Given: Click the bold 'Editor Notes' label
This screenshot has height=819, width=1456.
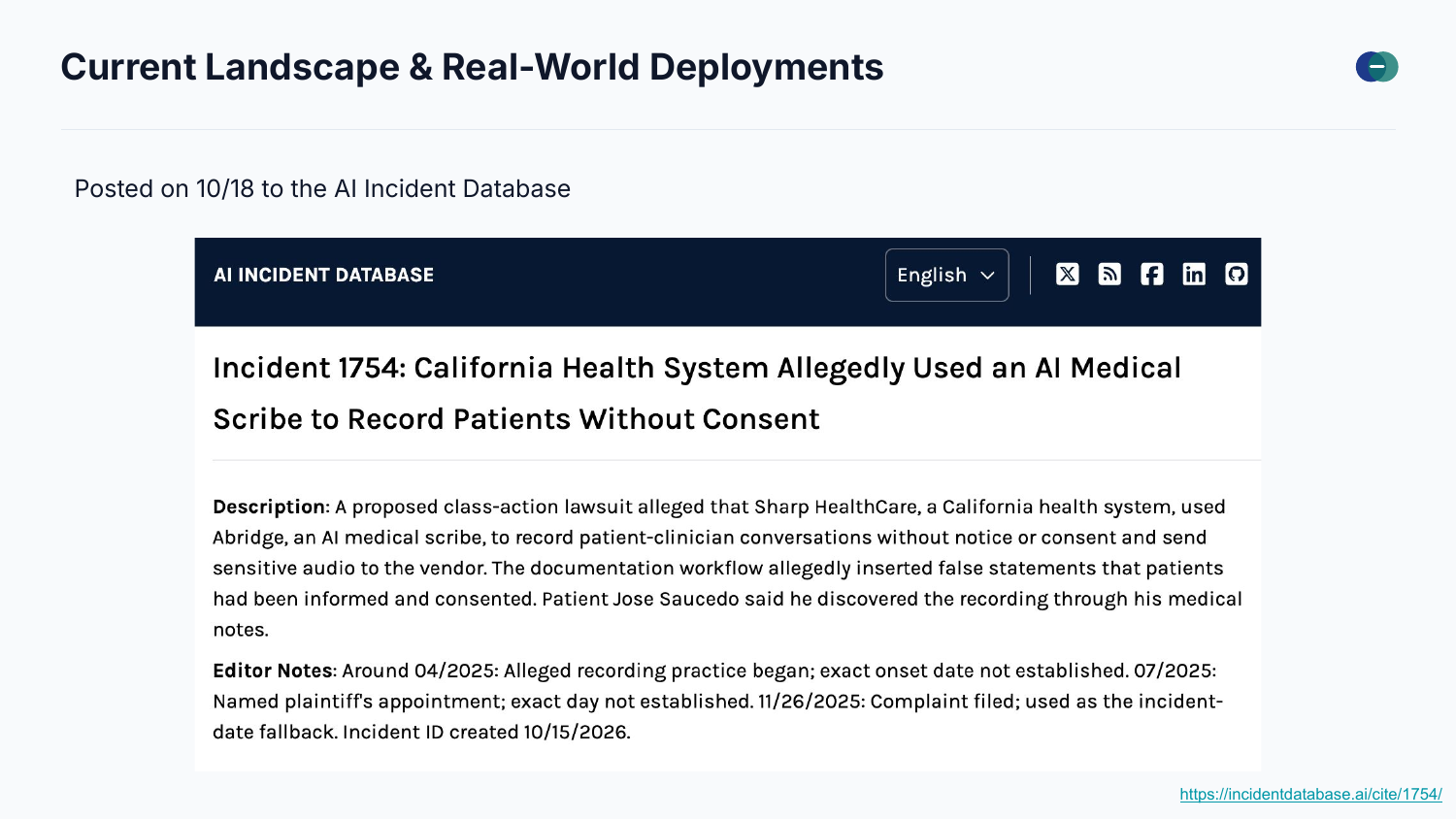Looking at the screenshot, I should pyautogui.click(x=274, y=671).
